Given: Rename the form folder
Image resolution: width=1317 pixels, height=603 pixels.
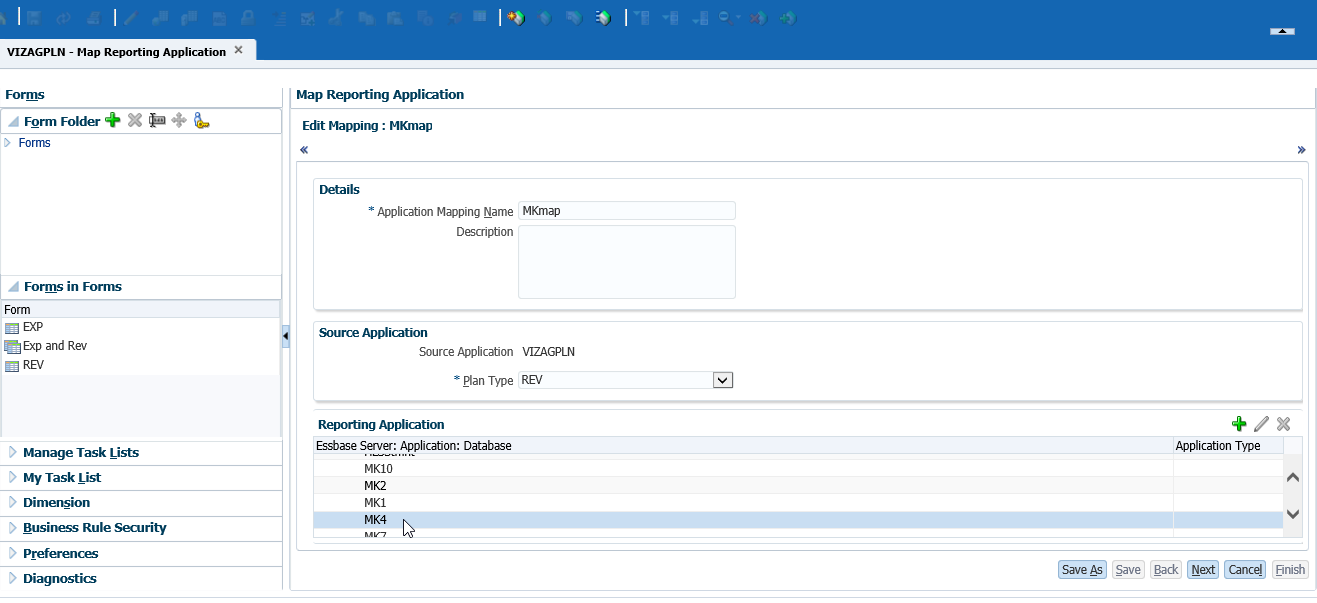Looking at the screenshot, I should (x=156, y=120).
